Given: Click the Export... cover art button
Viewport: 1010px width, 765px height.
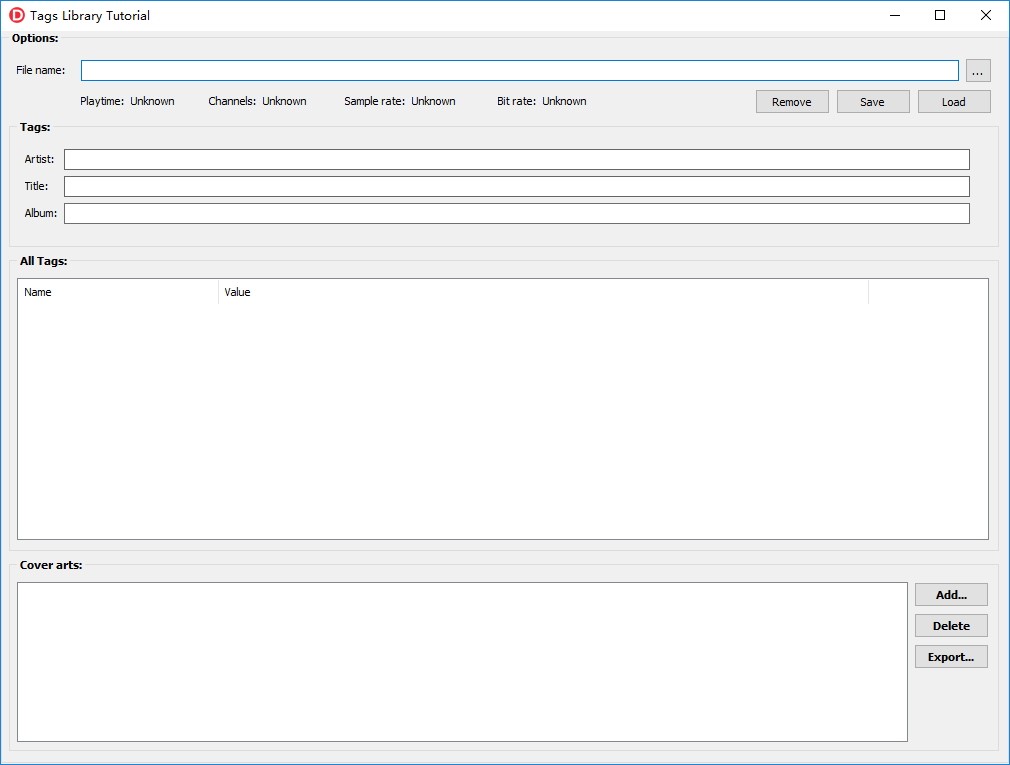Looking at the screenshot, I should click(951, 657).
